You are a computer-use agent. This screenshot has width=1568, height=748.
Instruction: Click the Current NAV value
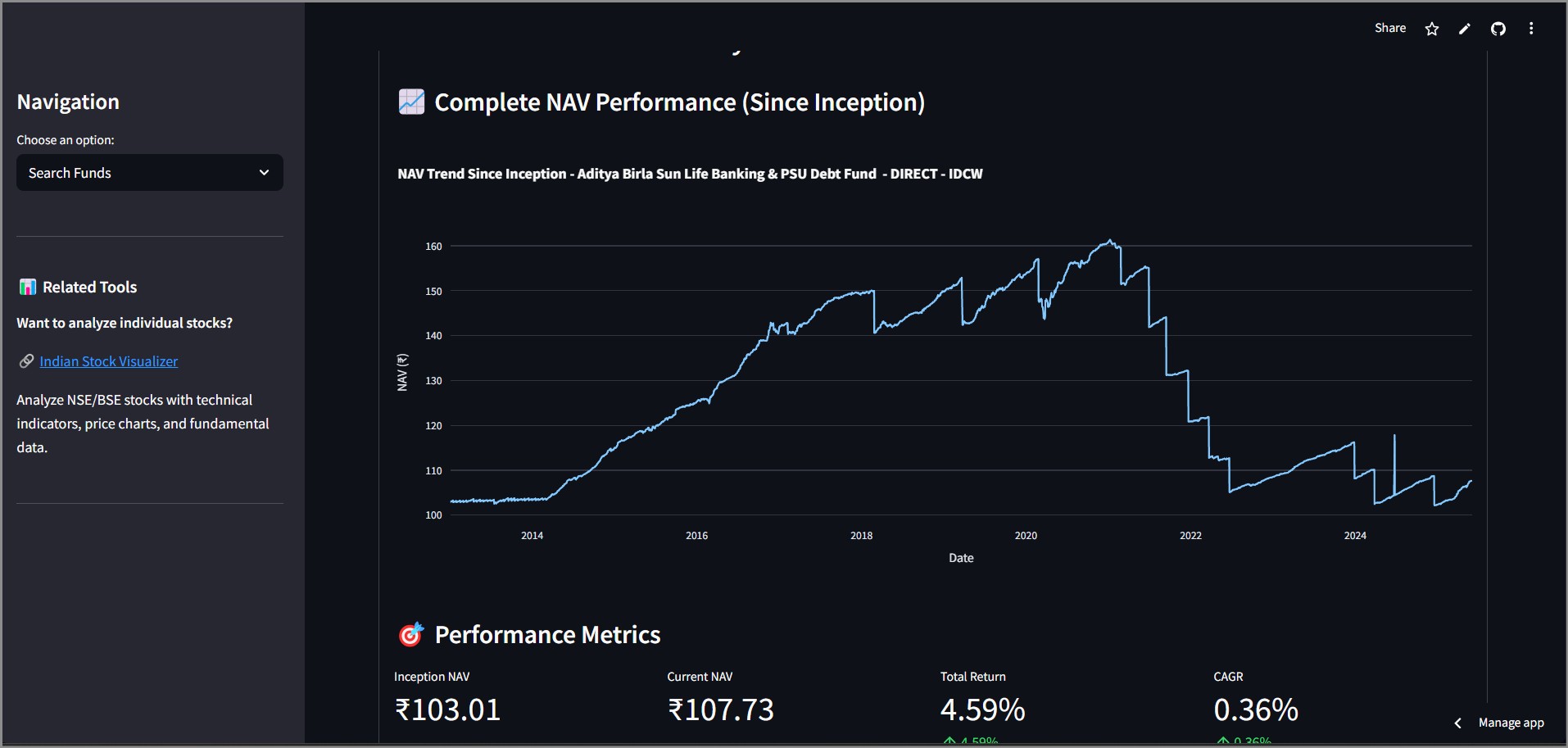coord(719,709)
